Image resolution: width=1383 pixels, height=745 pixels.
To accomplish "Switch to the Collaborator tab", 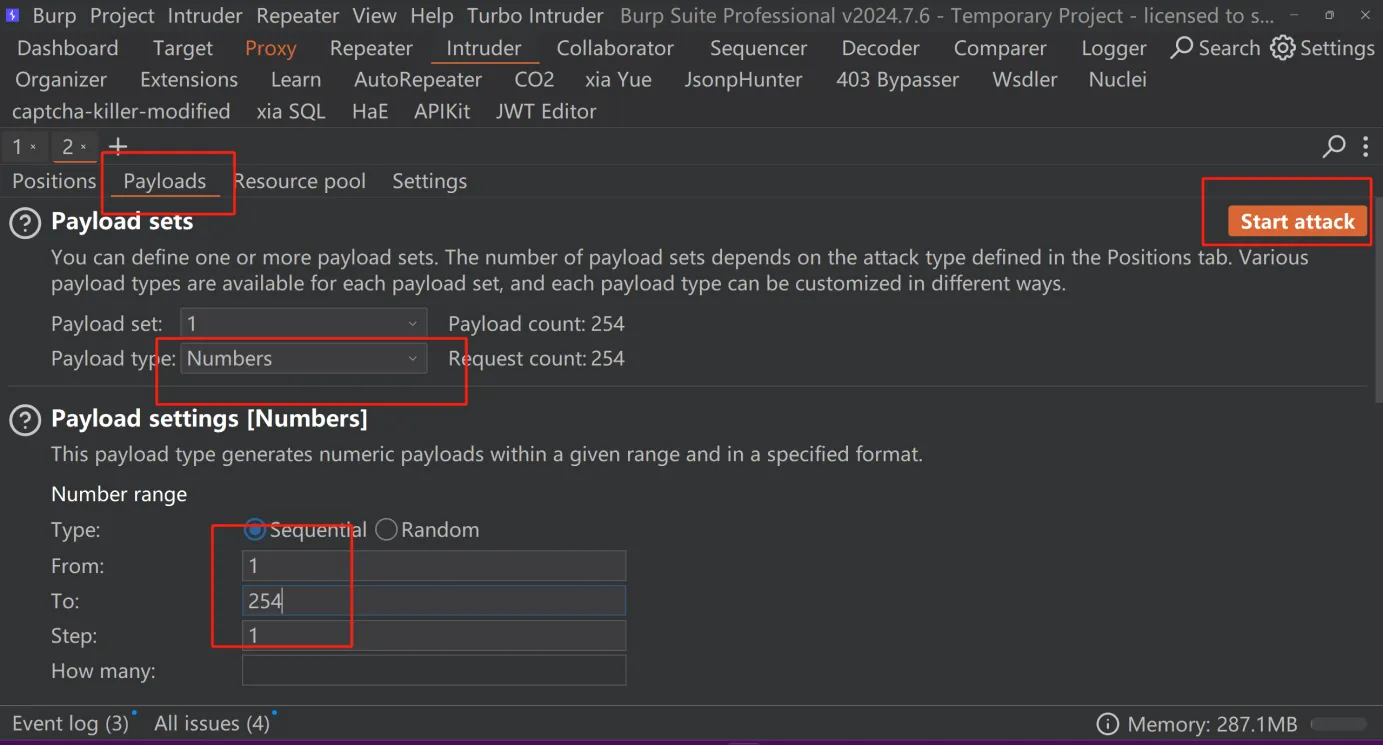I will tap(615, 48).
